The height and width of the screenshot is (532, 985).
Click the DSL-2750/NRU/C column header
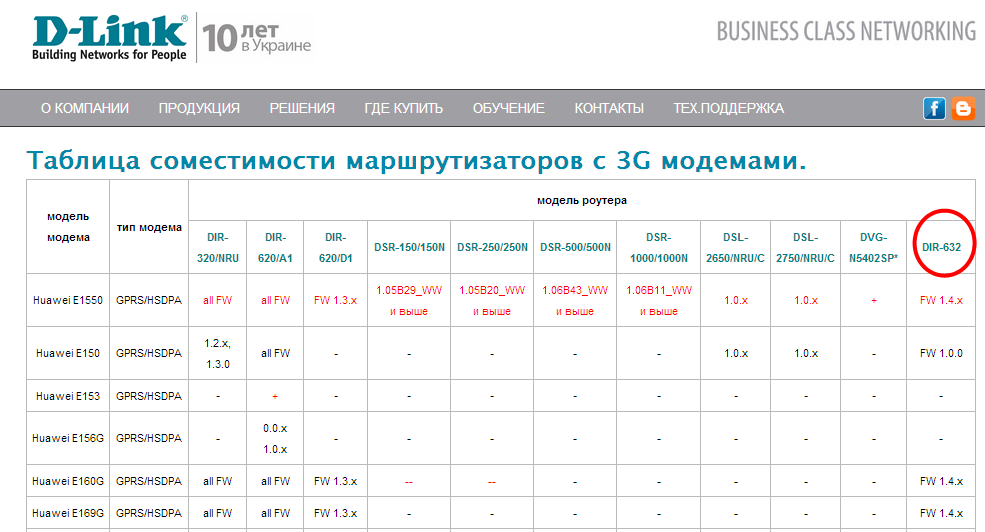pyautogui.click(x=805, y=247)
